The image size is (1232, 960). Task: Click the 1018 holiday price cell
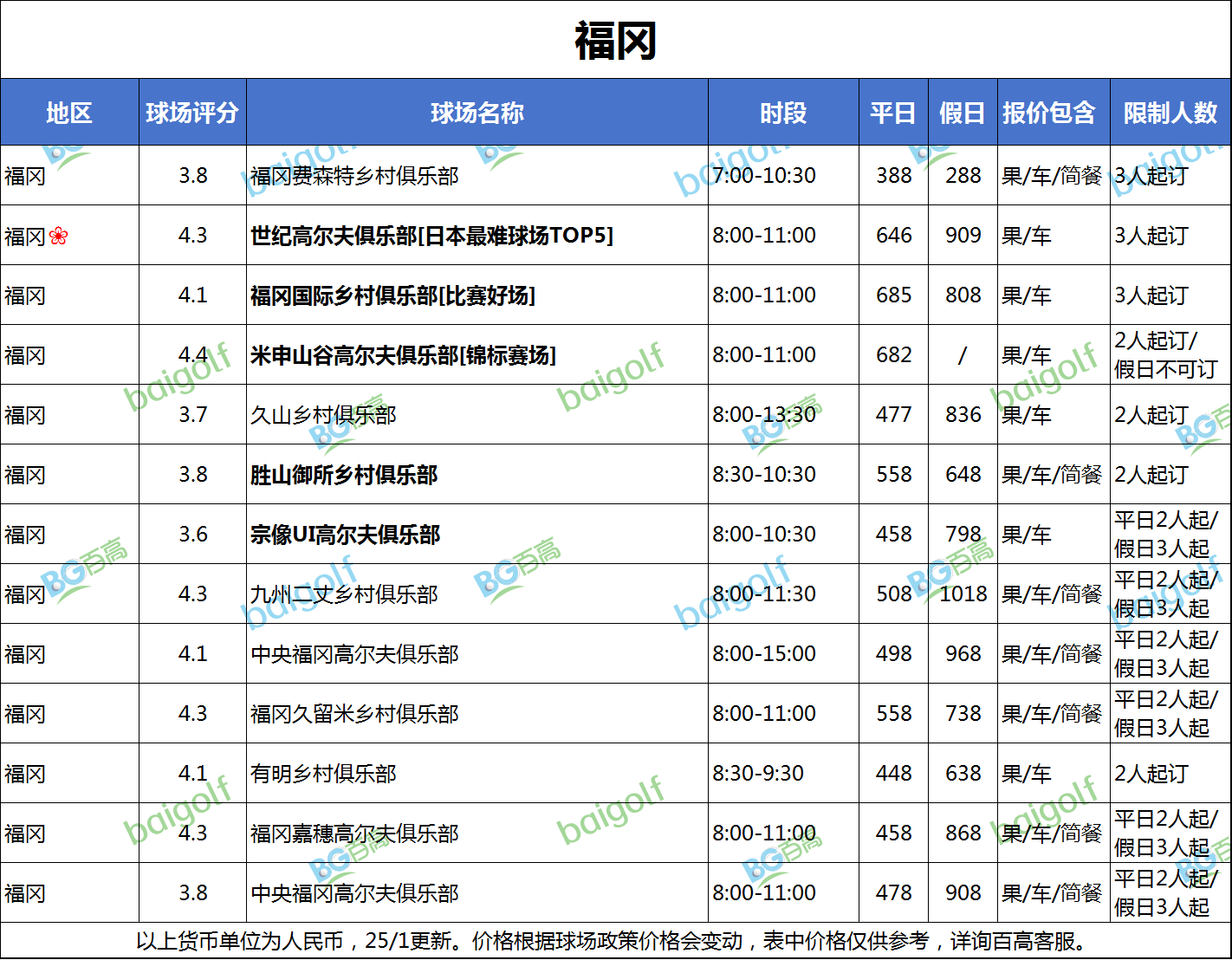click(963, 594)
